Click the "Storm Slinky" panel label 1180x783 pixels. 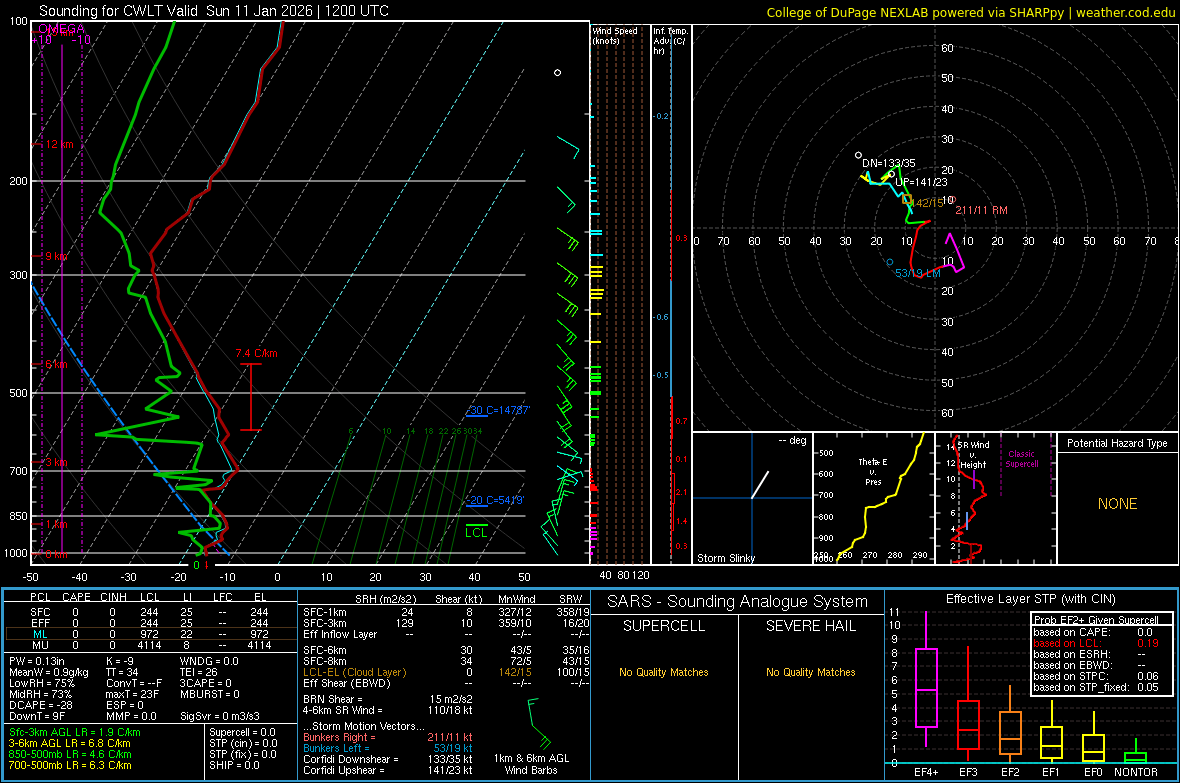point(725,558)
